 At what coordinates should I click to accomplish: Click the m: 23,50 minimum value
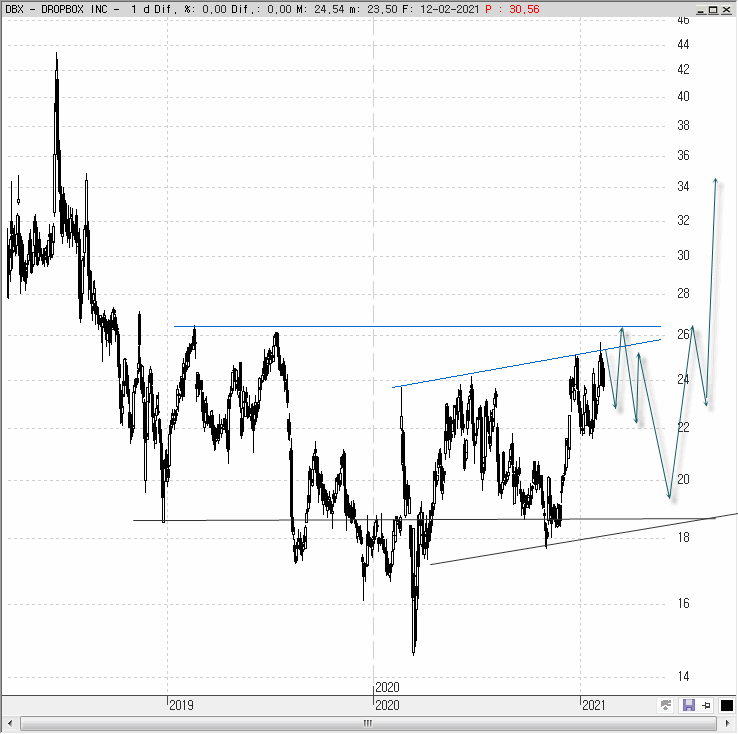[x=374, y=9]
